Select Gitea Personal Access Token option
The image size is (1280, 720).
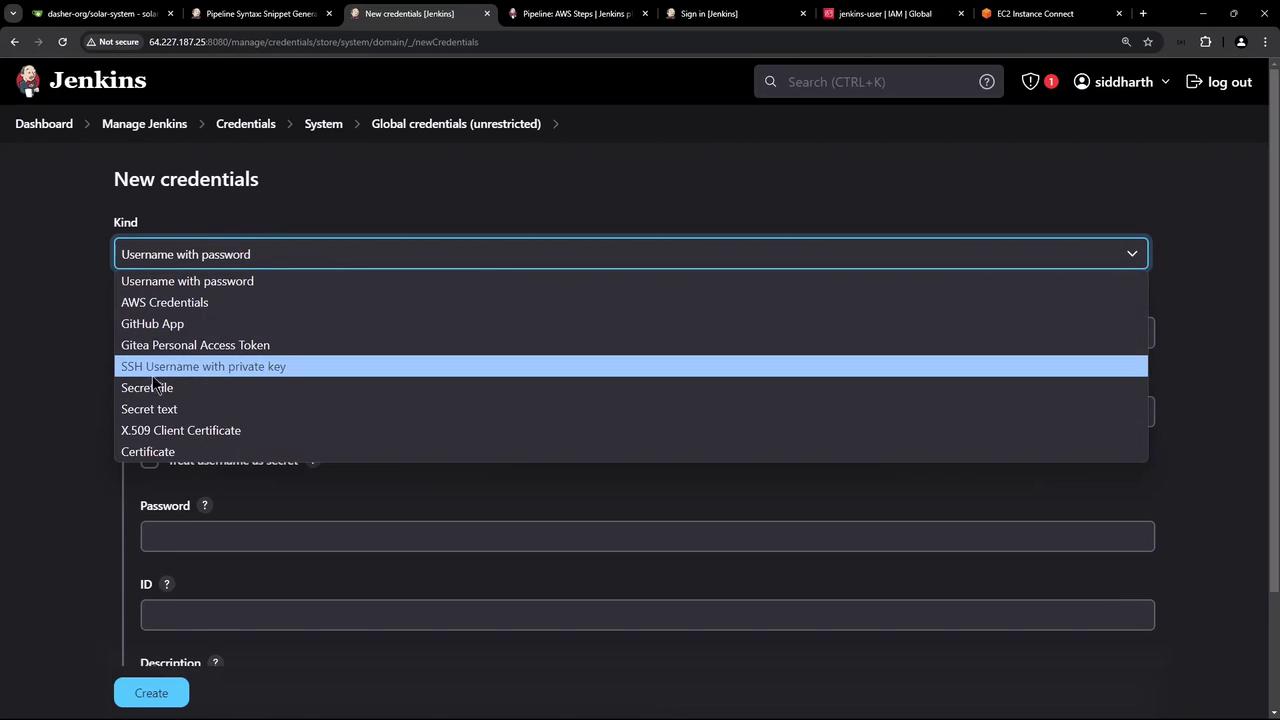point(631,345)
